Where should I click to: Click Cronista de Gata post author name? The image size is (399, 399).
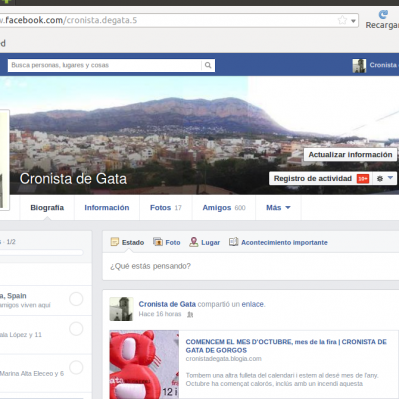pyautogui.click(x=167, y=304)
